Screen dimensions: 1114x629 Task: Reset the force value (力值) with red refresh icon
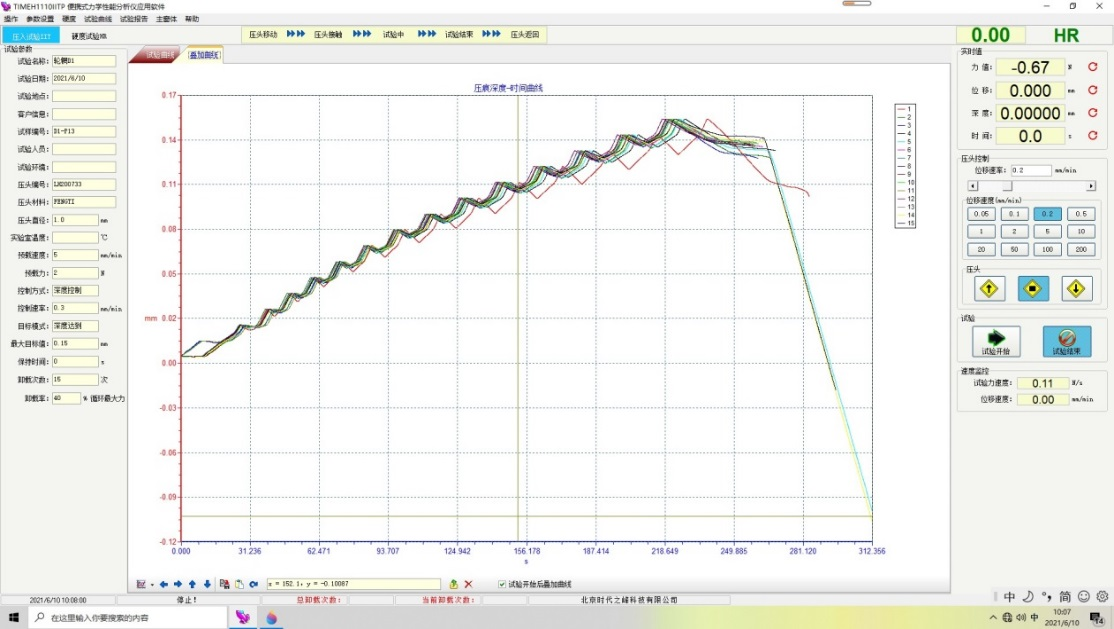(x=1093, y=68)
